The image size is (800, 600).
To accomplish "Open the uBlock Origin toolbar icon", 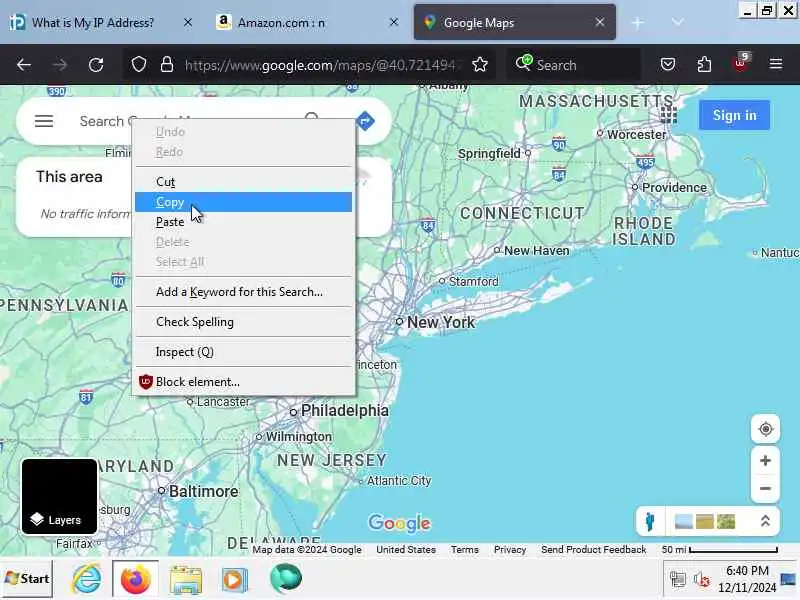I will [x=741, y=64].
